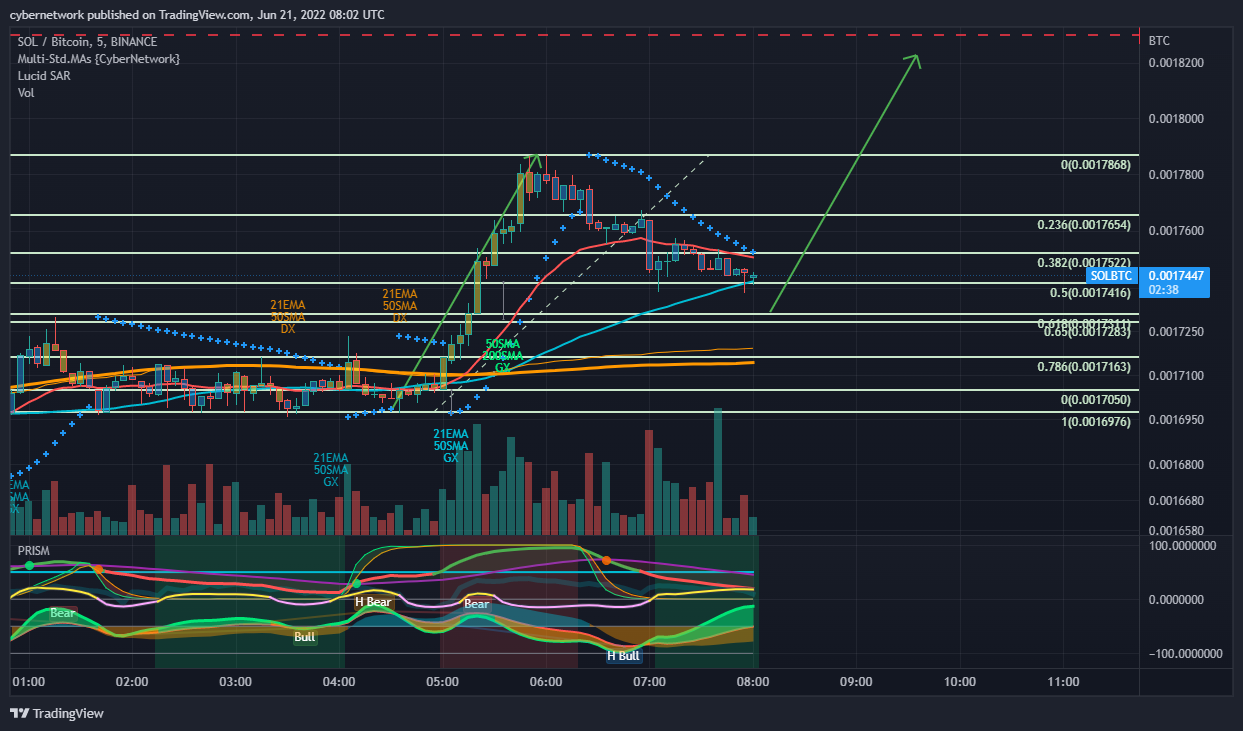Click the SOLBTC price tag on axis
1243x731 pixels.
1112,275
